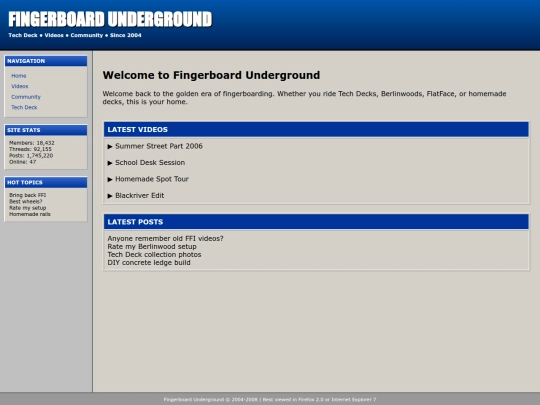Go to Videos in the sidebar navigation

(x=20, y=86)
